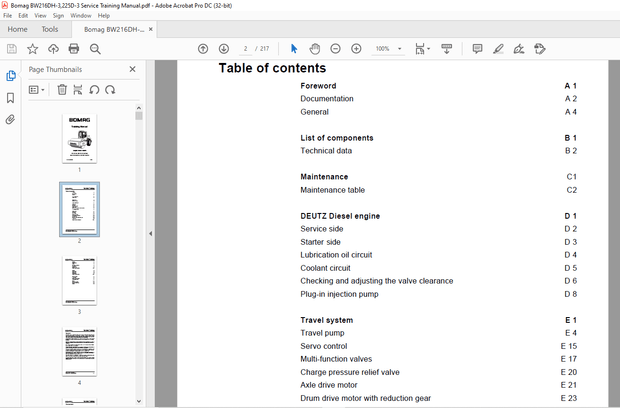The width and height of the screenshot is (620, 408).
Task: Click the Foreword contents entry
Action: (x=318, y=86)
